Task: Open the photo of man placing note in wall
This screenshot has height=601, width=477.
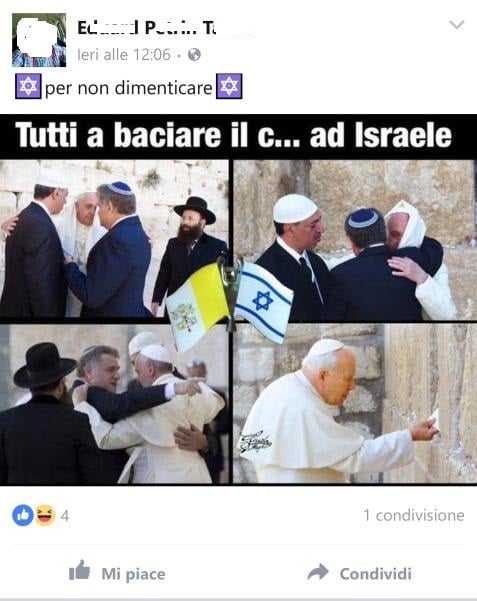Action: [354, 404]
